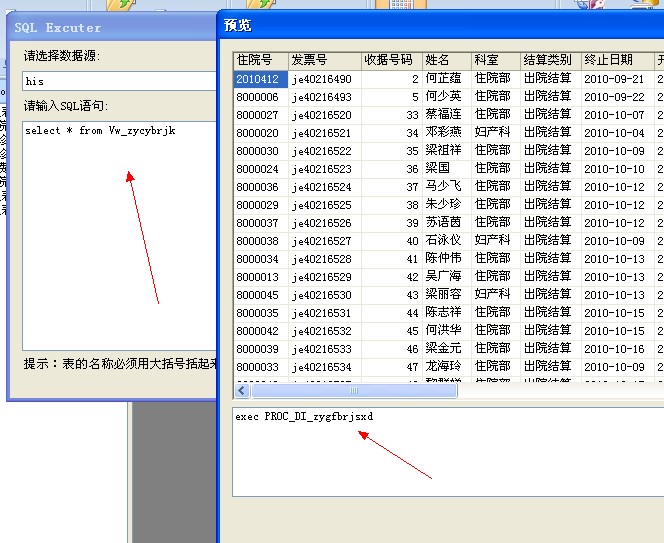664x543 pixels.
Task: Click the 姓名 column header
Action: tap(445, 60)
